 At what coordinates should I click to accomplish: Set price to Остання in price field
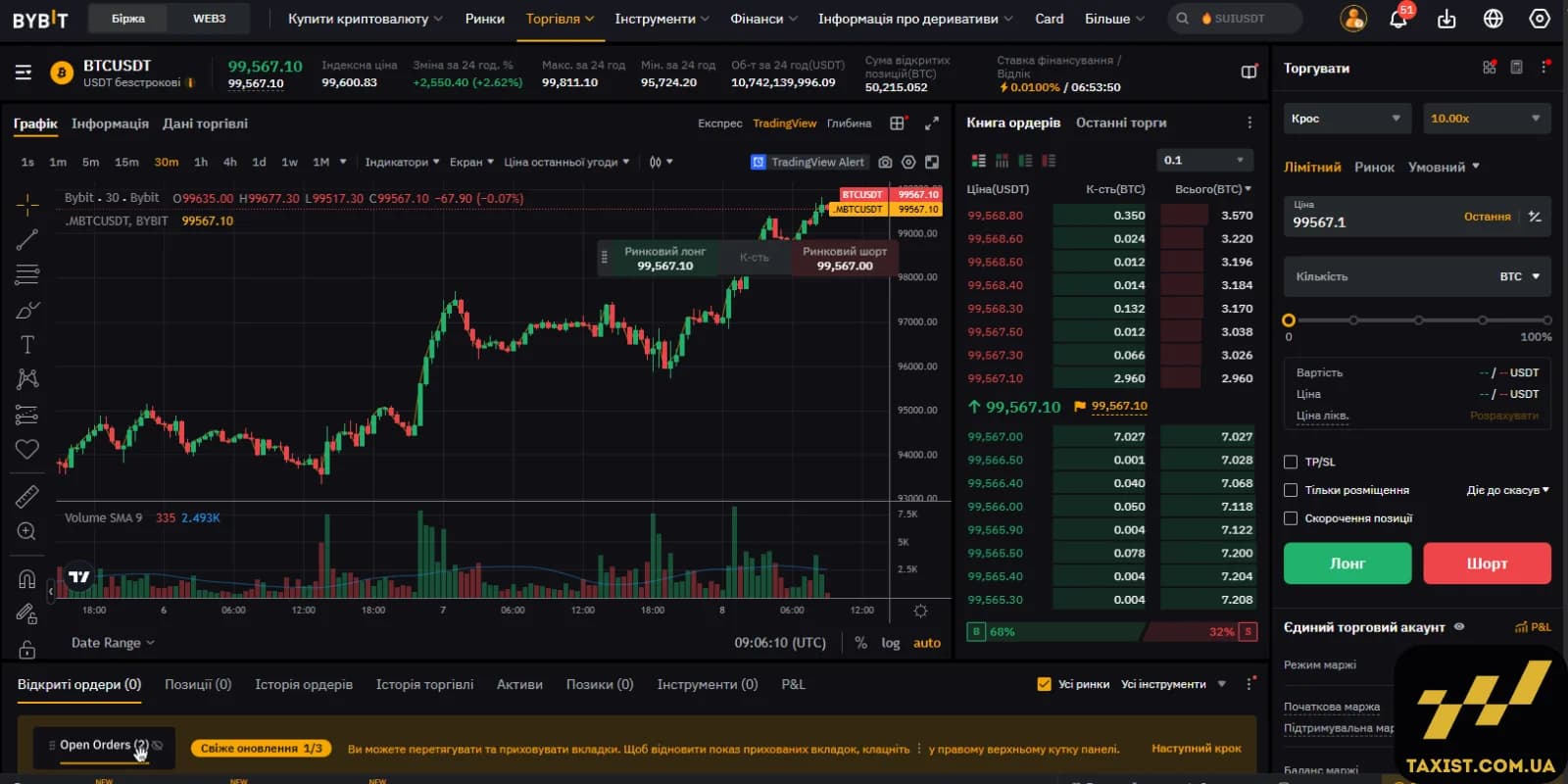(1487, 217)
